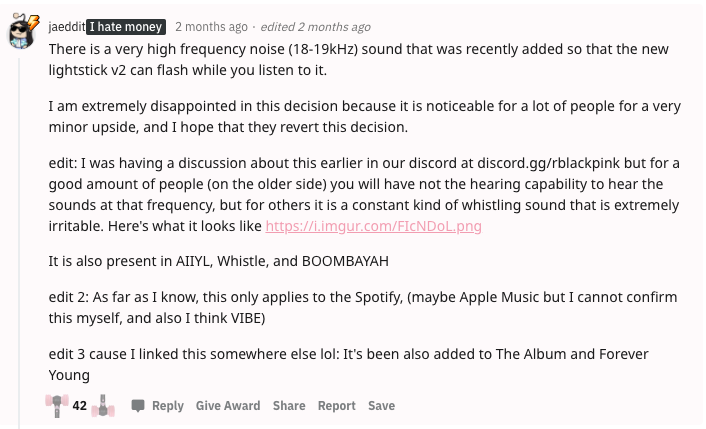Image resolution: width=706 pixels, height=429 pixels.
Task: Save this comment
Action: click(x=381, y=406)
